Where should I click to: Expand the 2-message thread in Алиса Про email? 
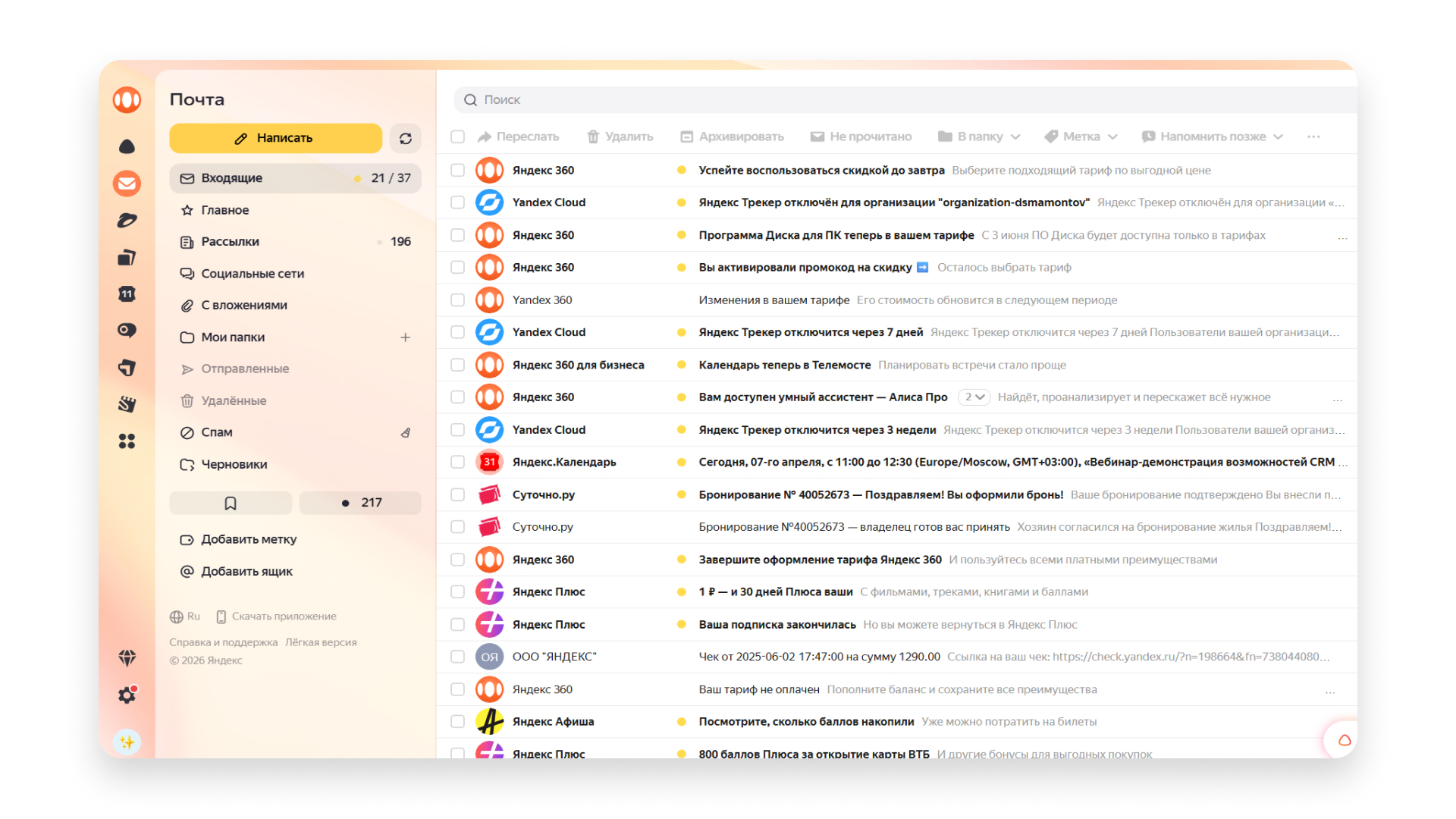[x=974, y=397]
